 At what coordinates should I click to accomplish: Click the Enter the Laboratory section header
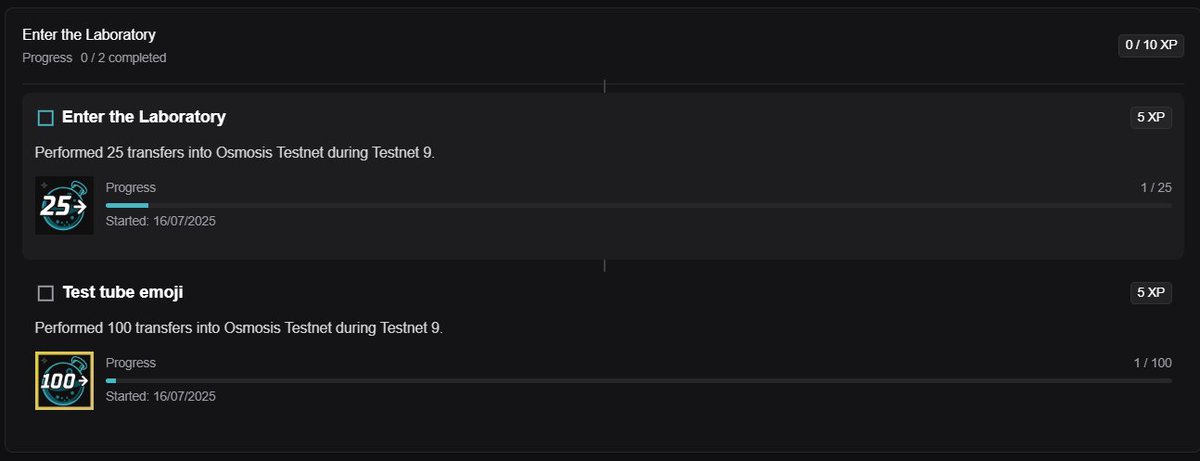(89, 35)
